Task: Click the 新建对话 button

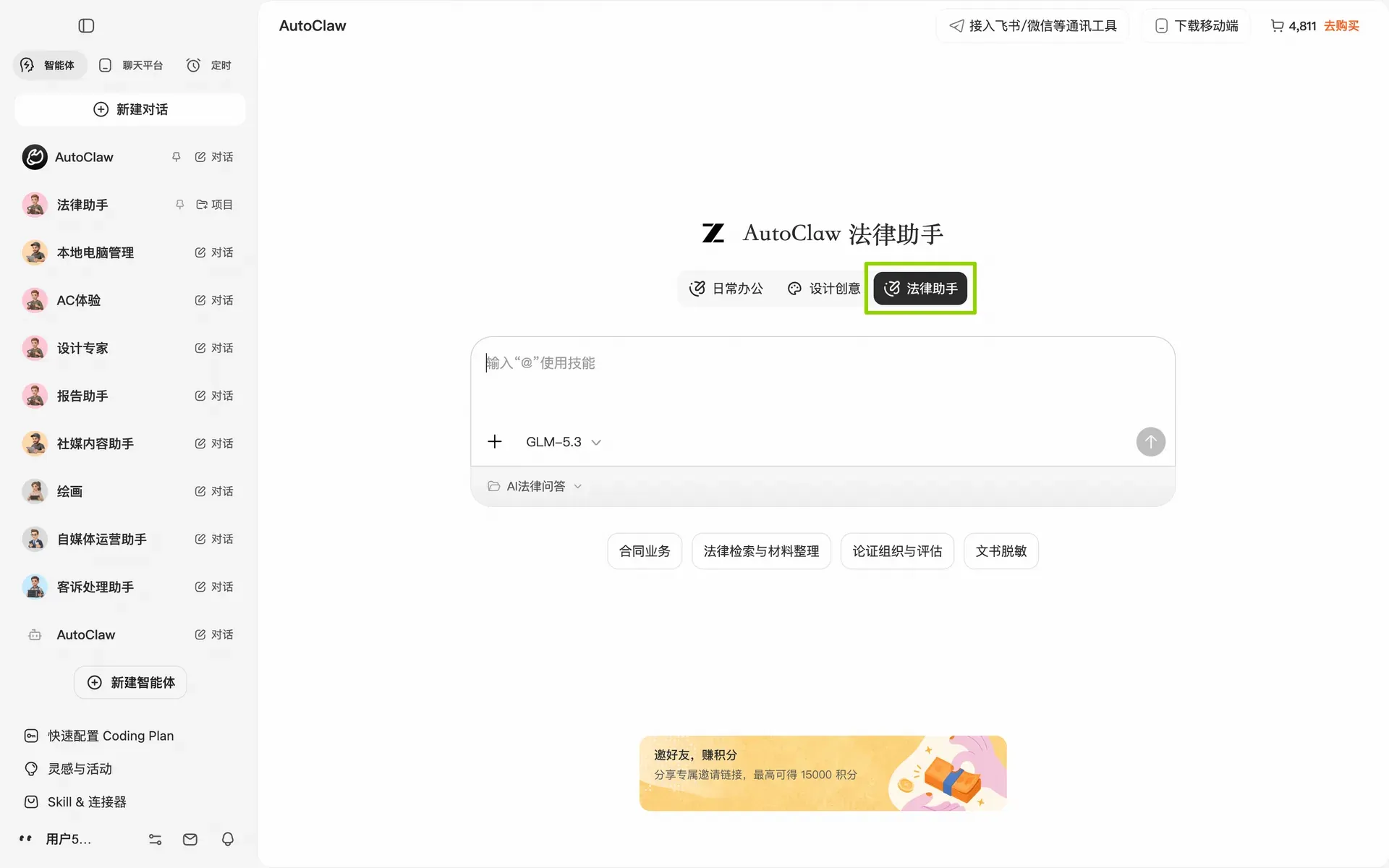Action: click(x=130, y=109)
